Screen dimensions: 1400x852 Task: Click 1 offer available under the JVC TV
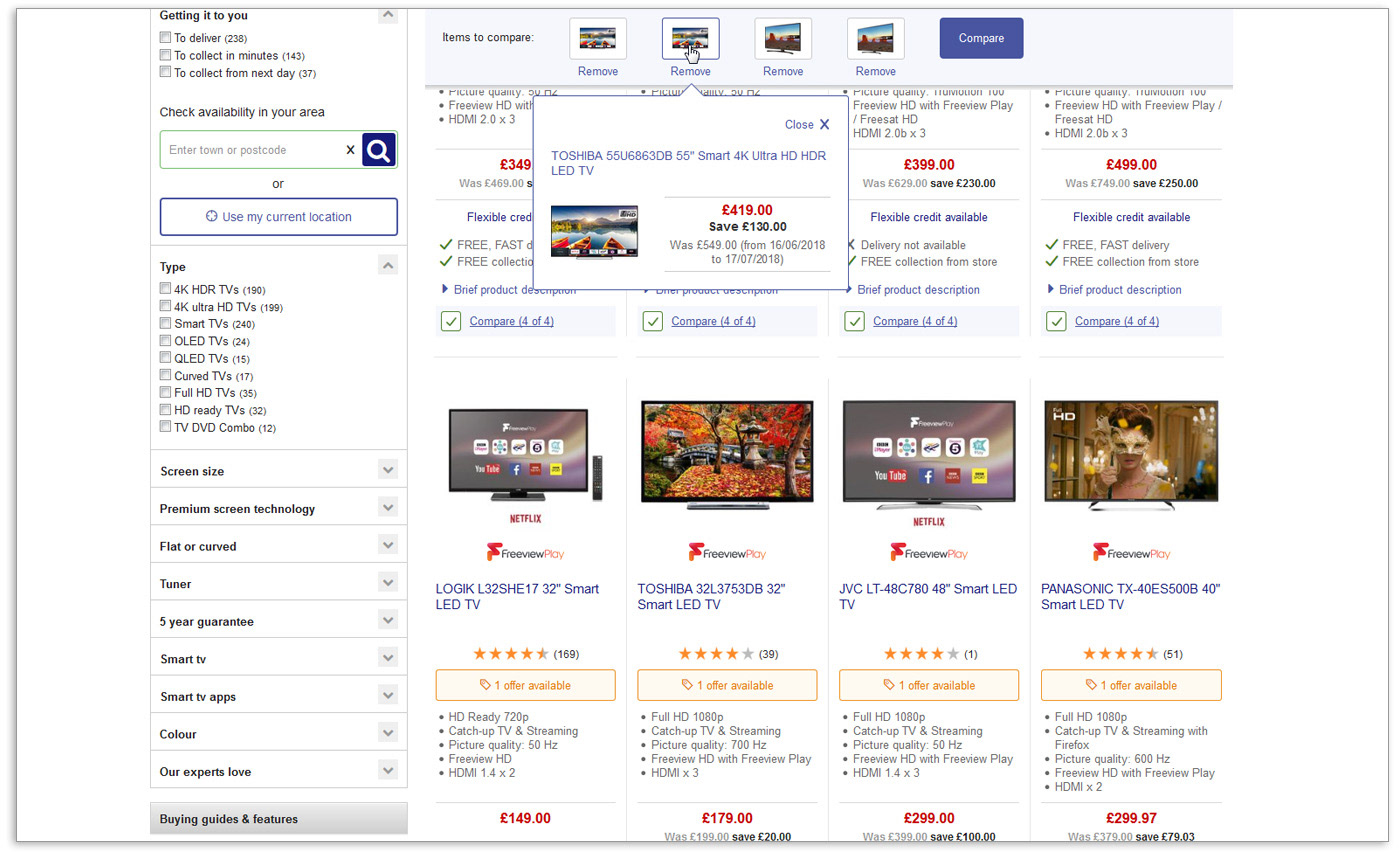[929, 685]
